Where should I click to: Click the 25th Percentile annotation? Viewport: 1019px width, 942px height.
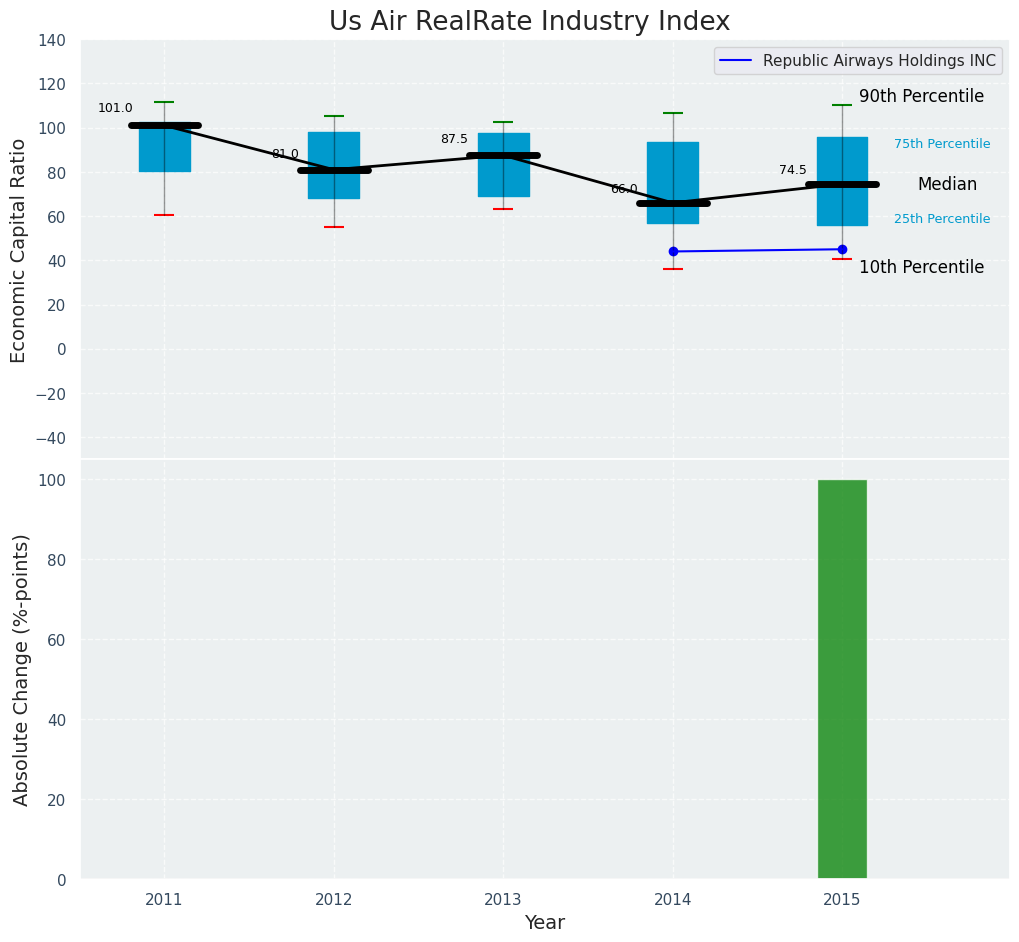click(x=942, y=219)
